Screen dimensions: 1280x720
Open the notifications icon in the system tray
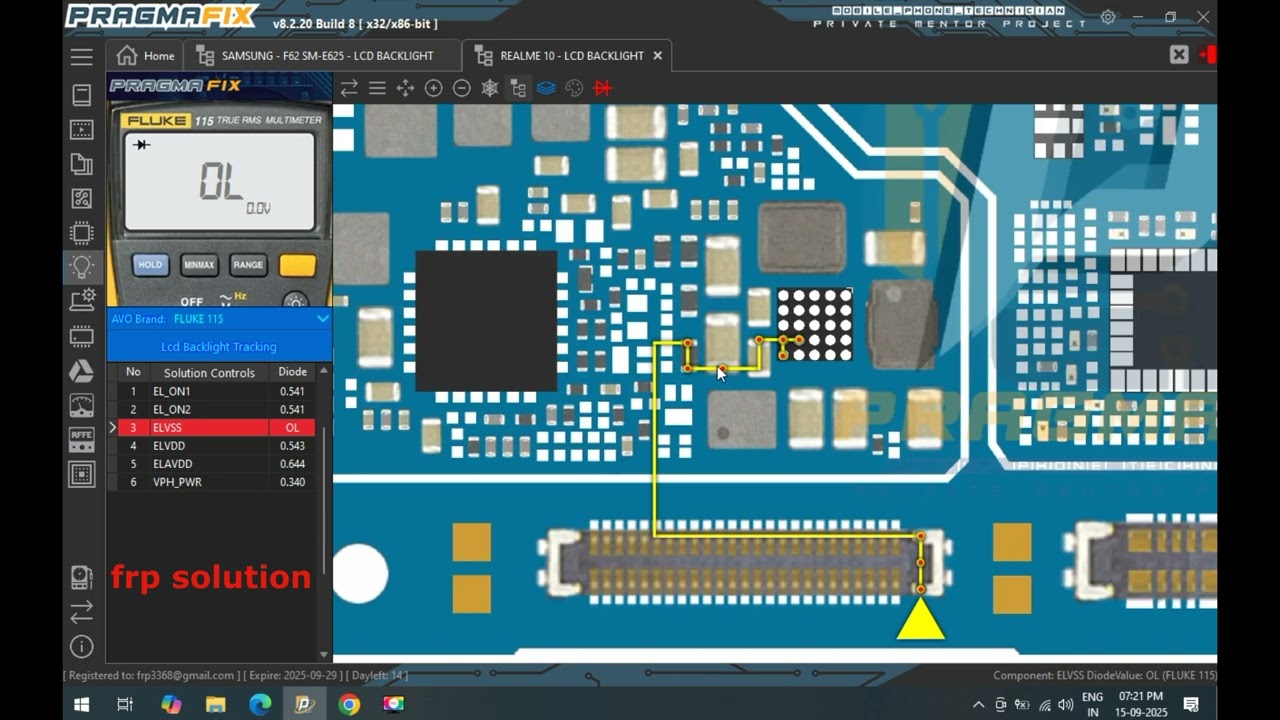pyautogui.click(x=1191, y=704)
